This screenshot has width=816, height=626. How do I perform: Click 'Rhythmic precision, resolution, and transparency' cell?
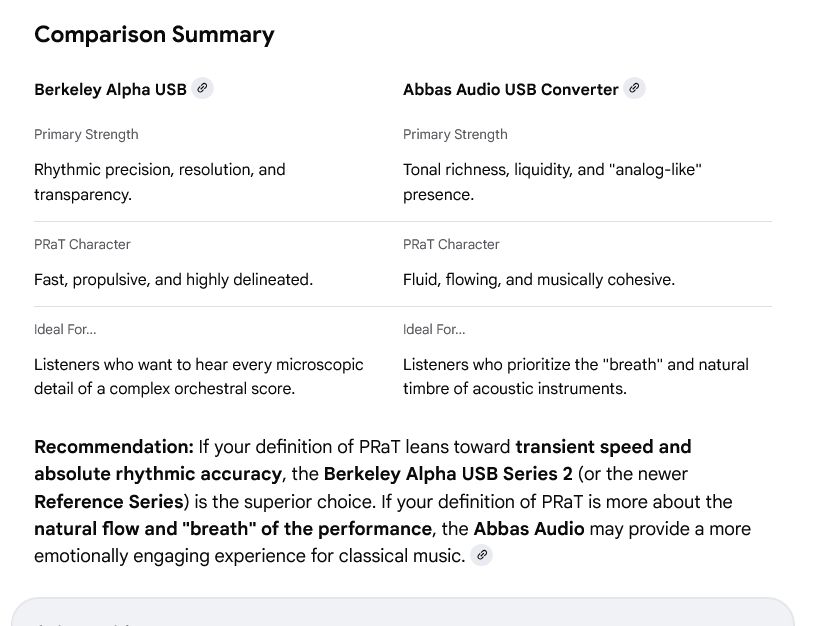(160, 181)
